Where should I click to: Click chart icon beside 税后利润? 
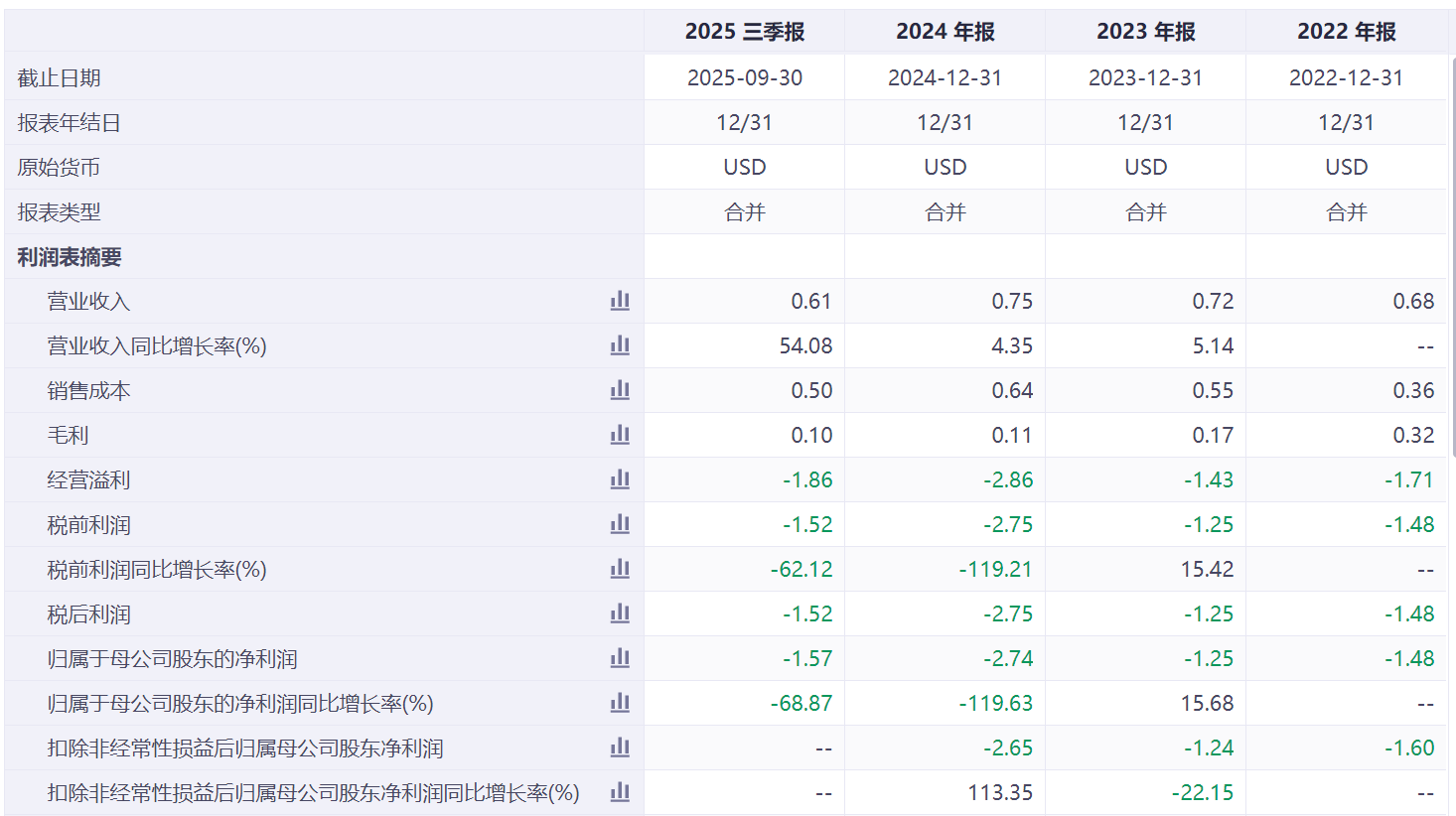[x=620, y=613]
